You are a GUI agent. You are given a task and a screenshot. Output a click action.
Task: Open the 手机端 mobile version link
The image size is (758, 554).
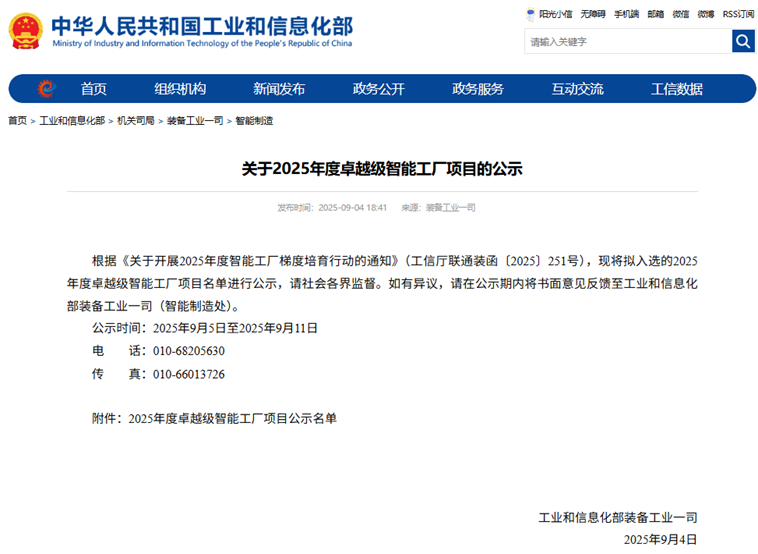tap(627, 14)
